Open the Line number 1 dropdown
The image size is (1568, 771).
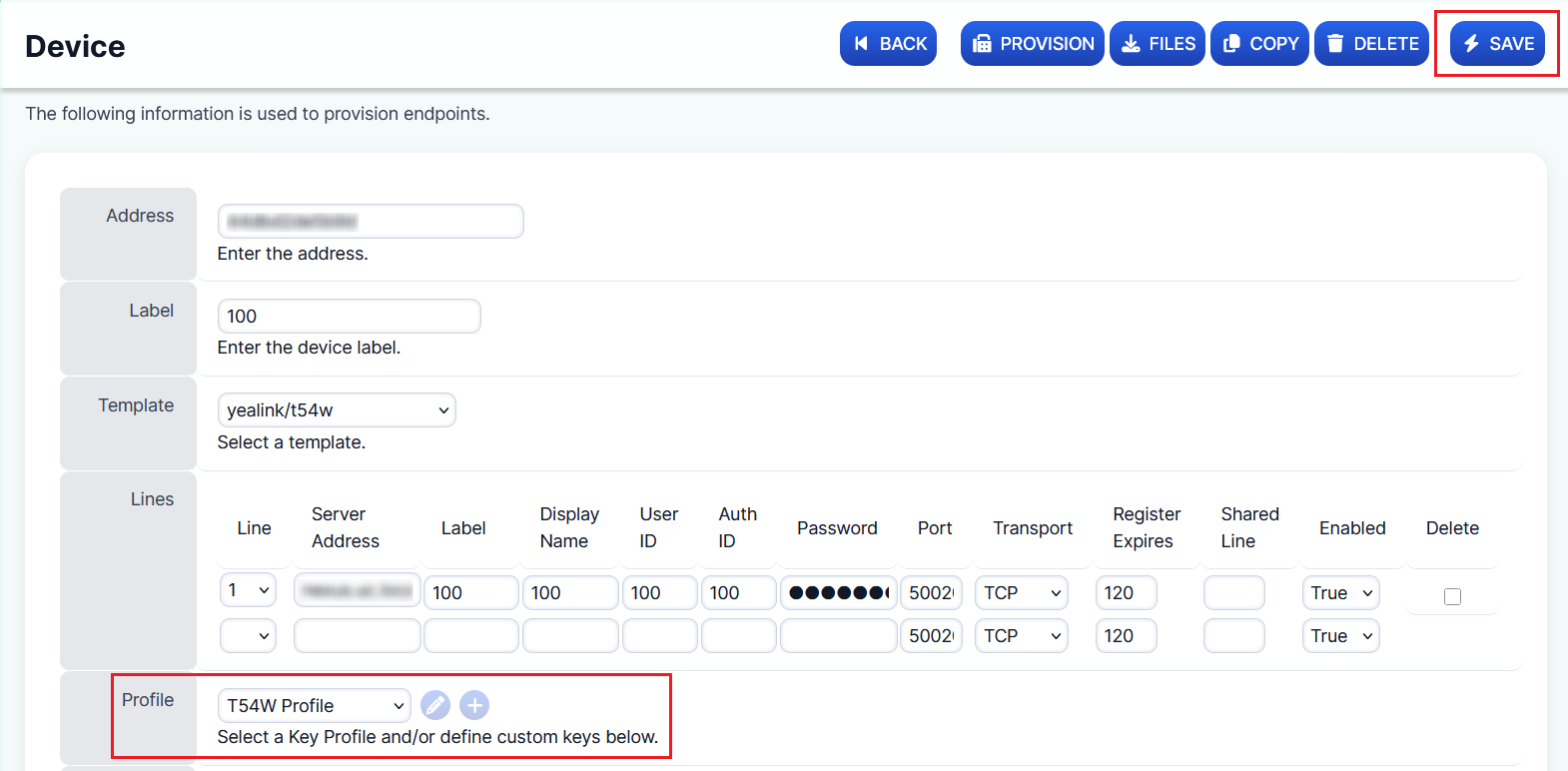click(248, 590)
